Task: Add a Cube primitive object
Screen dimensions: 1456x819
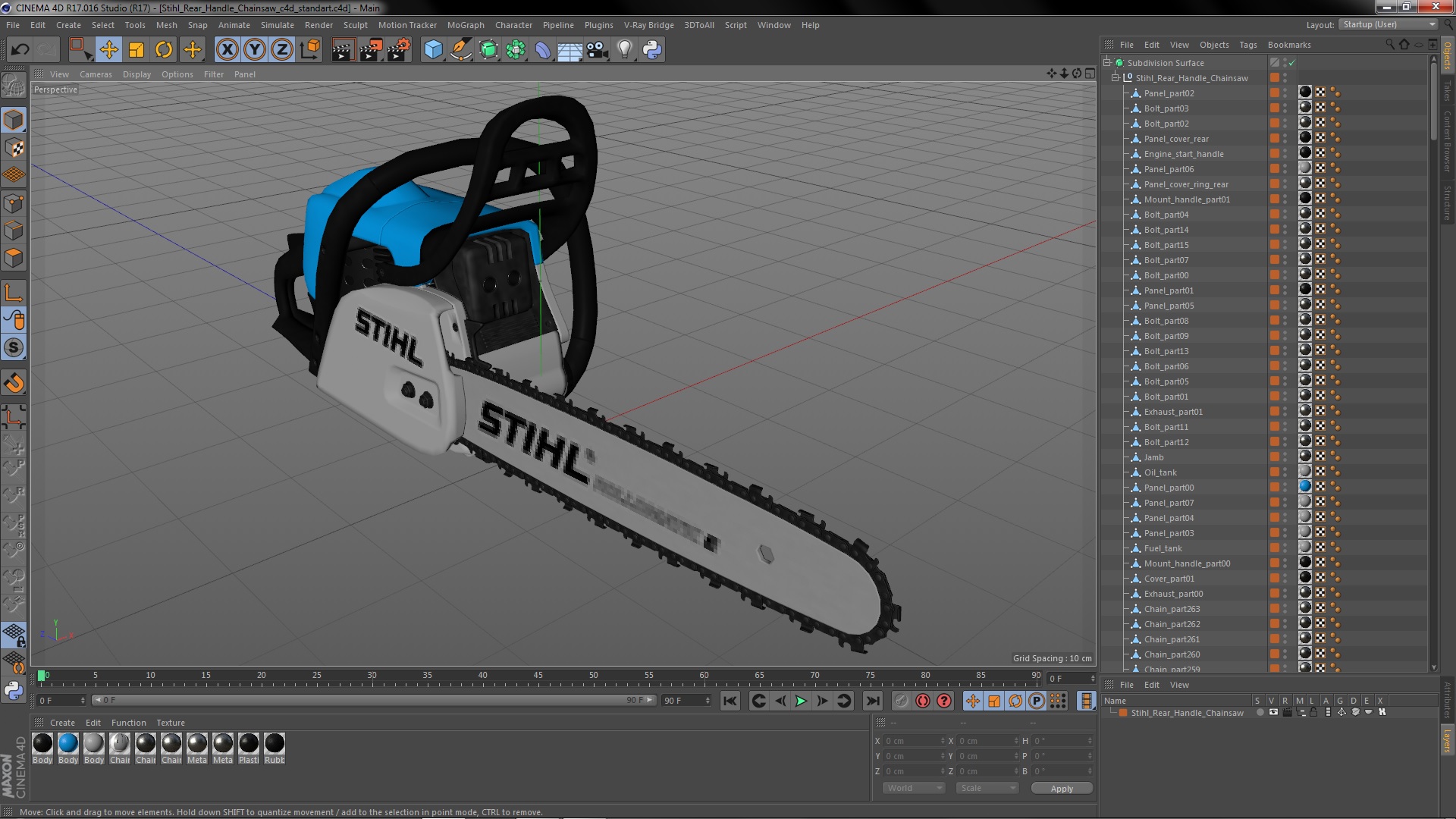Action: point(433,50)
